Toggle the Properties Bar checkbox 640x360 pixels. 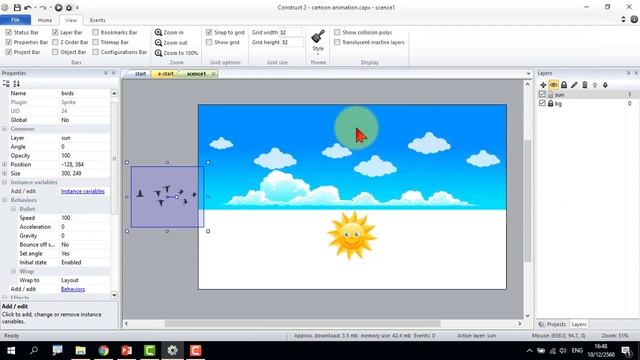click(9, 42)
